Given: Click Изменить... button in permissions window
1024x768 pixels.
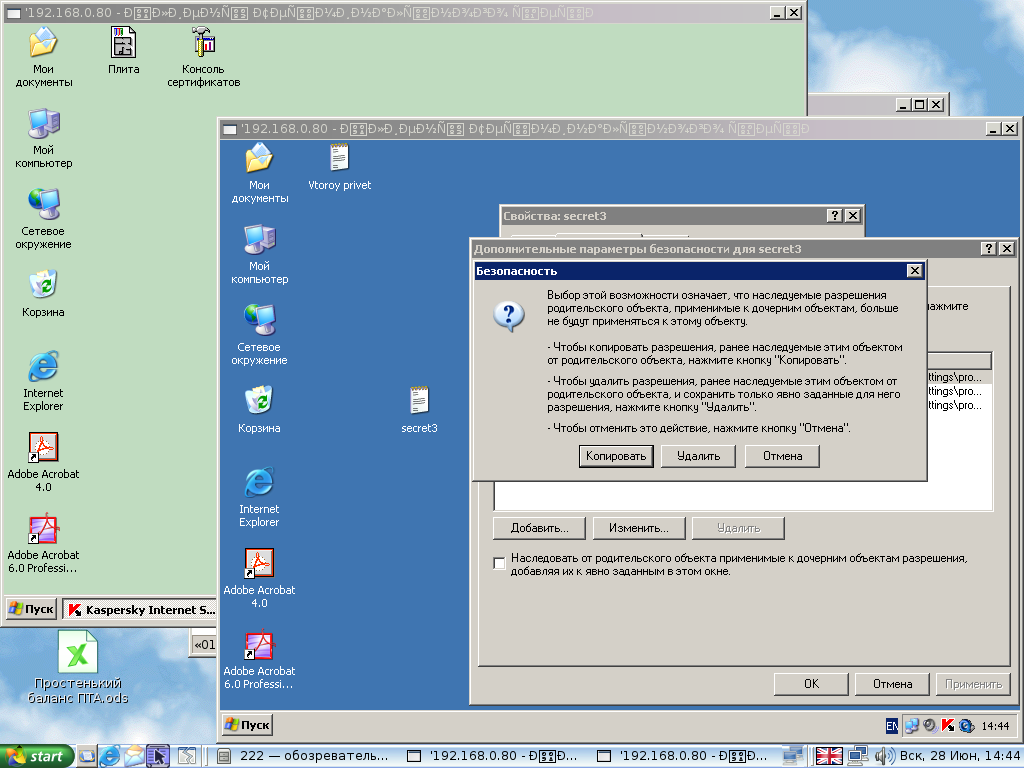Looking at the screenshot, I should pyautogui.click(x=638, y=528).
